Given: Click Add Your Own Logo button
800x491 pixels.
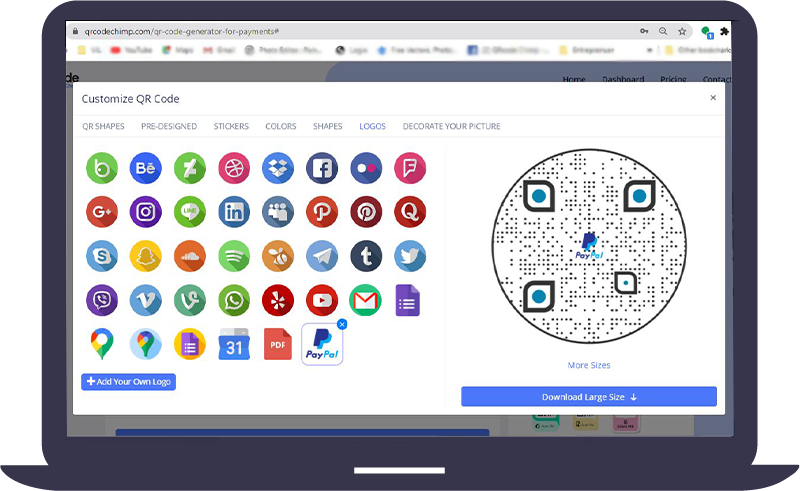Looking at the screenshot, I should click(x=128, y=382).
